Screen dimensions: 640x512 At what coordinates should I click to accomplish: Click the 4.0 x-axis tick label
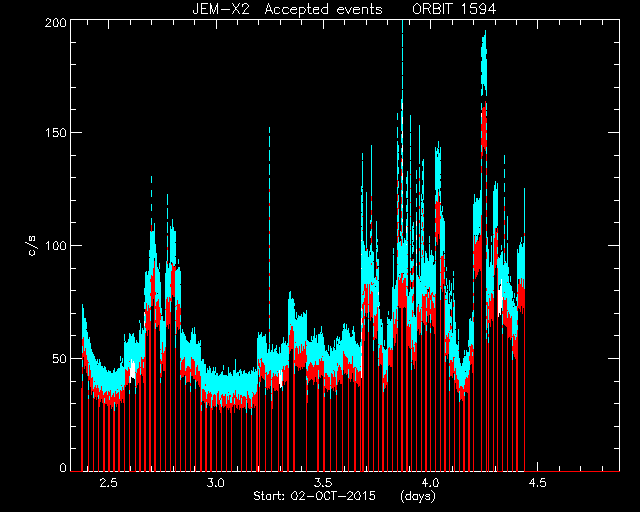pos(430,483)
